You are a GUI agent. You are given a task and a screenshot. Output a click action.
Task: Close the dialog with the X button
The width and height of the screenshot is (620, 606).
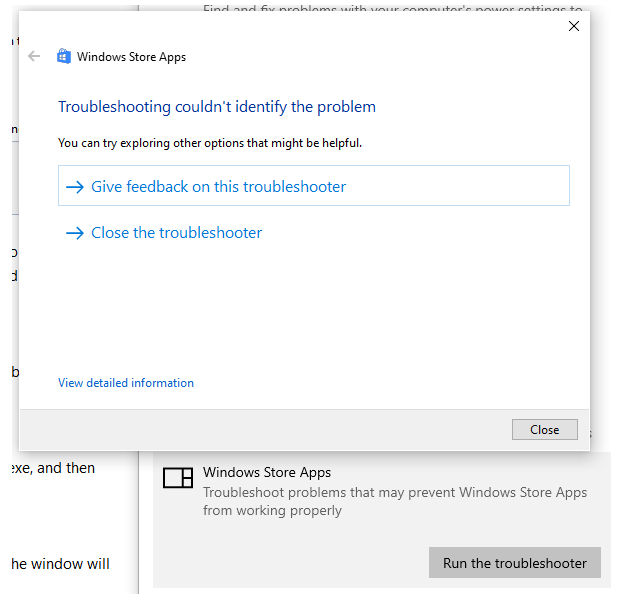tap(574, 26)
